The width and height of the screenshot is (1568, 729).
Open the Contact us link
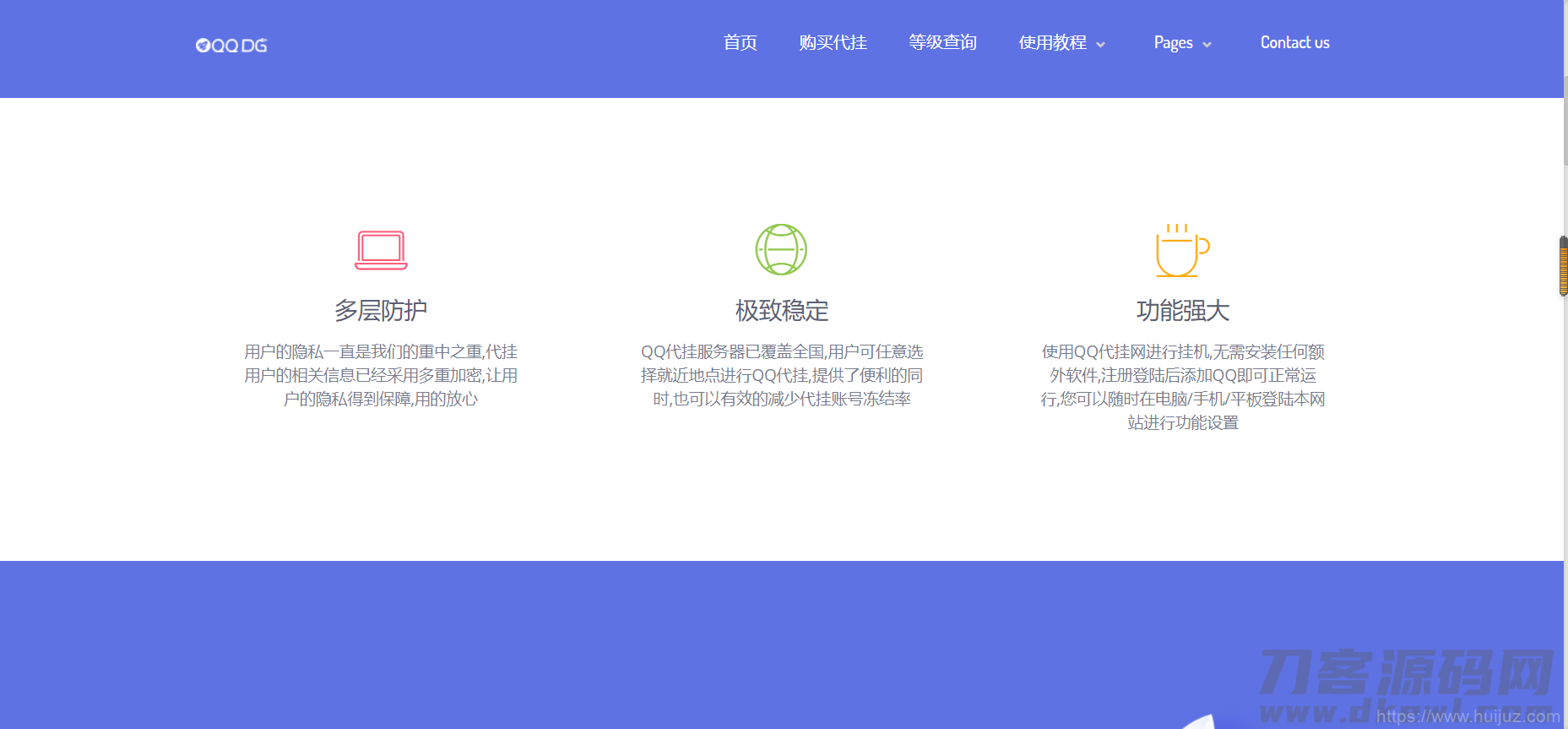click(x=1295, y=42)
